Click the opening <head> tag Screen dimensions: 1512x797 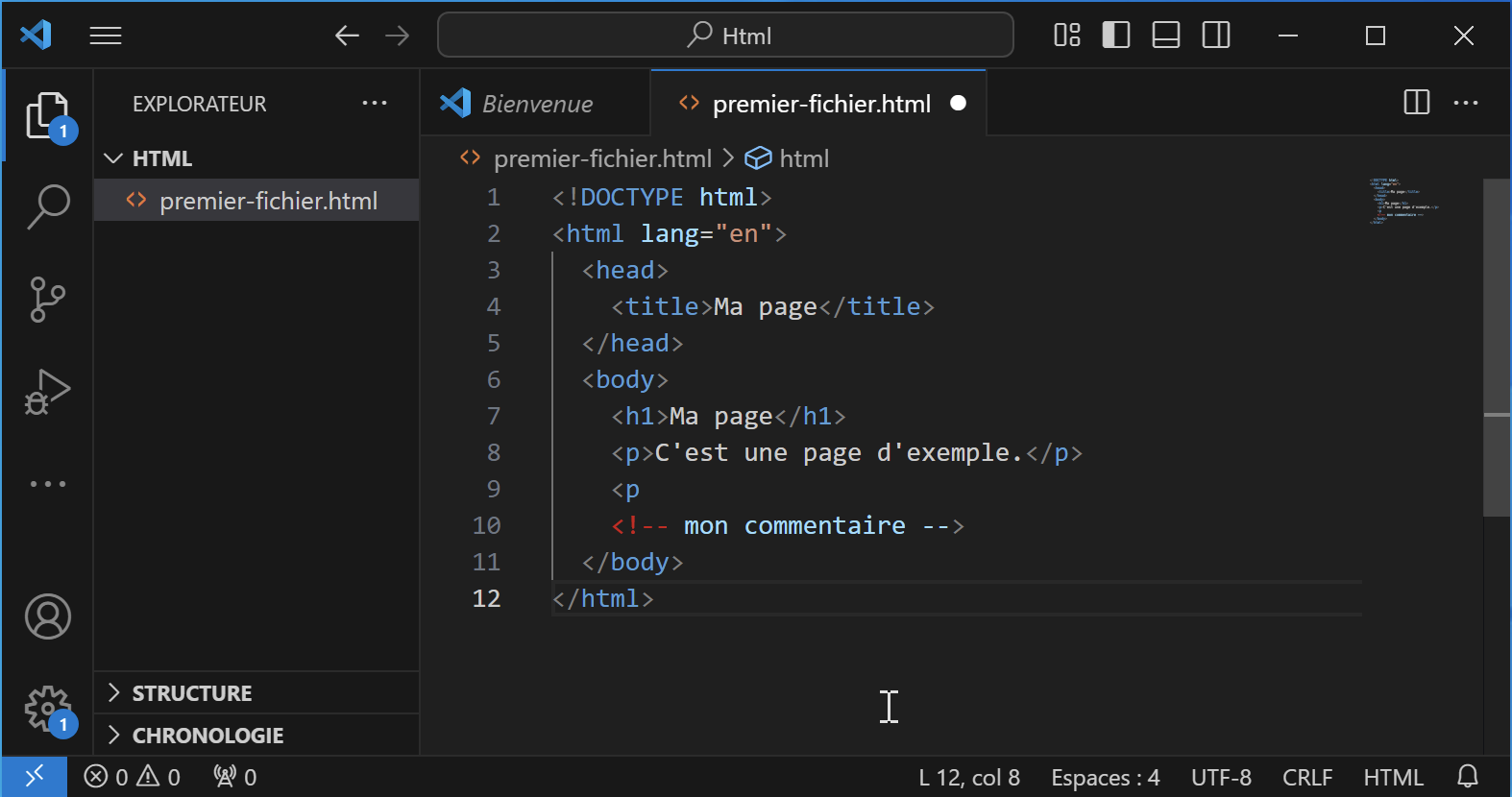click(x=625, y=270)
